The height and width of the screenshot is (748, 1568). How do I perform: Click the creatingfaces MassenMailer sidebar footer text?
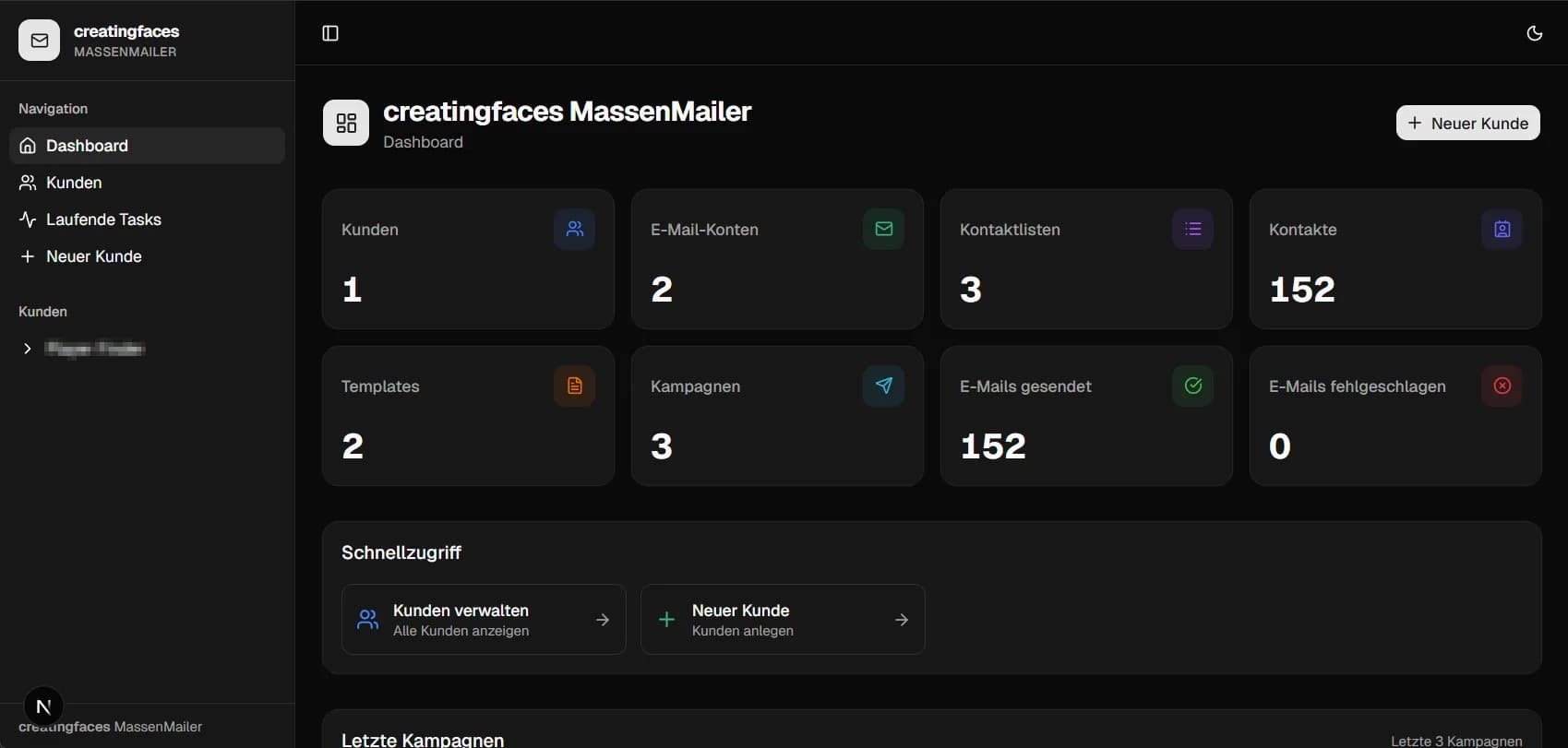pos(111,727)
